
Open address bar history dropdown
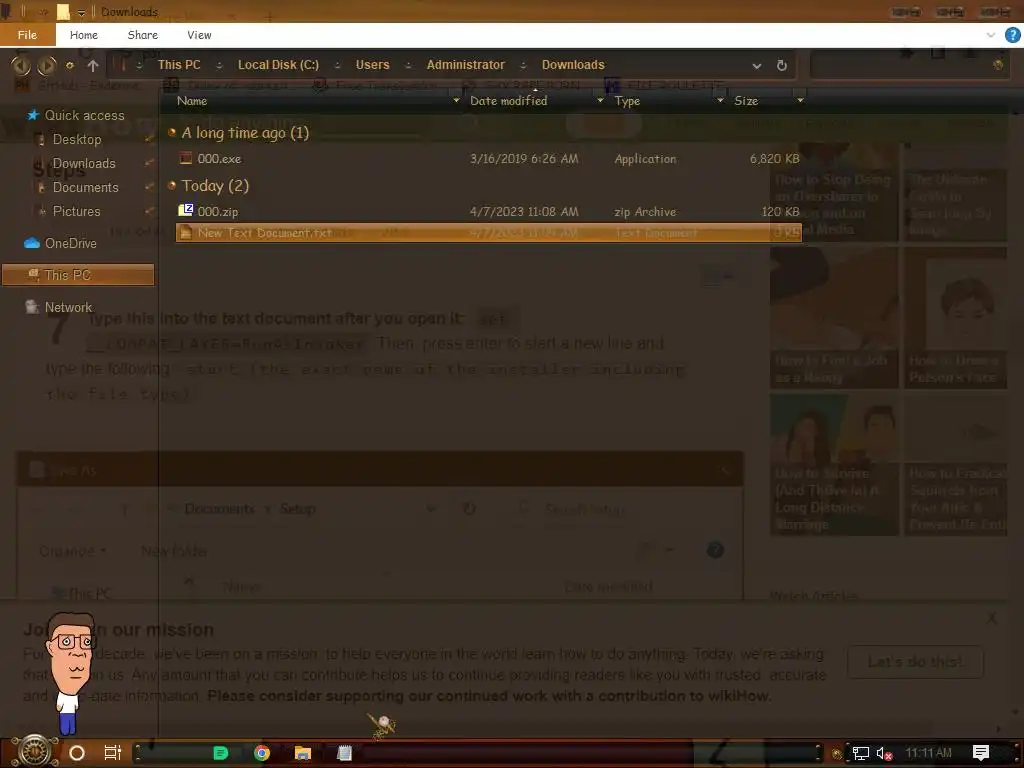(x=756, y=65)
